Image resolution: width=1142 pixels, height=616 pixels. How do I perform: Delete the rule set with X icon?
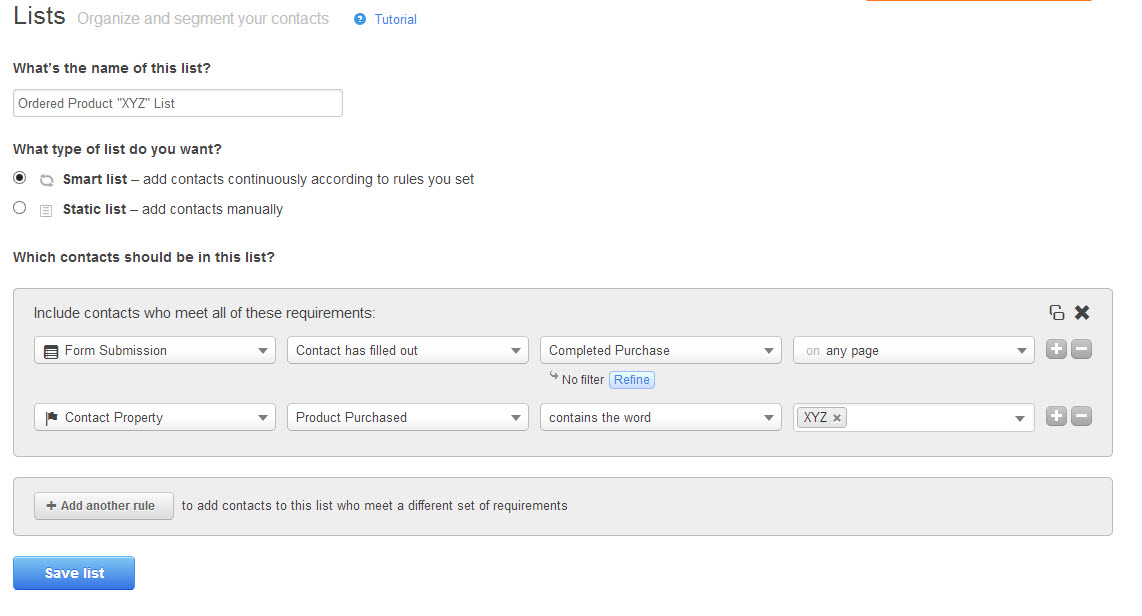[1082, 313]
